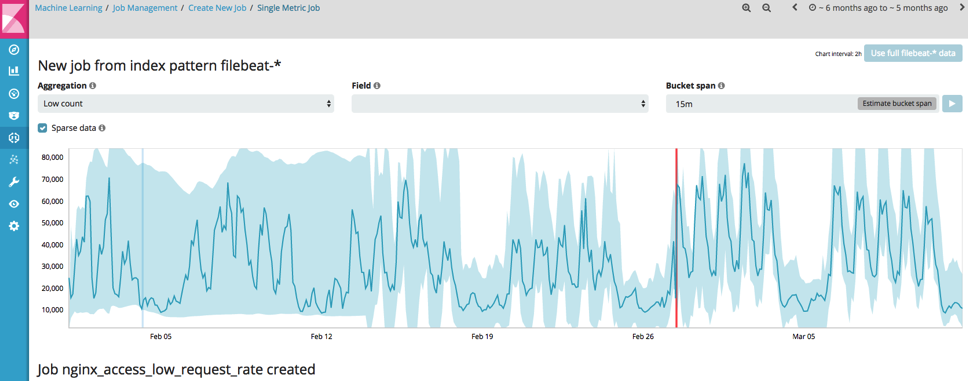
Task: Run the job preview play button
Action: [952, 104]
